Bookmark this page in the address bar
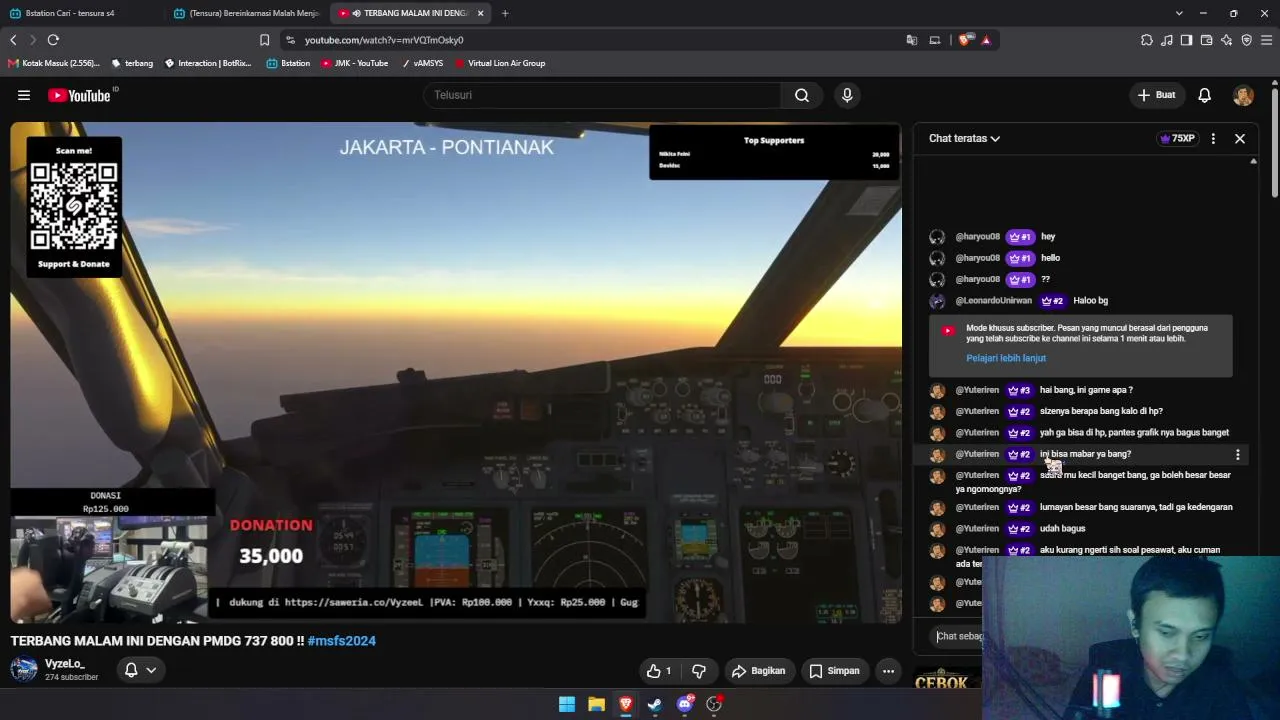Screen dimensions: 1280x720 click(x=264, y=40)
